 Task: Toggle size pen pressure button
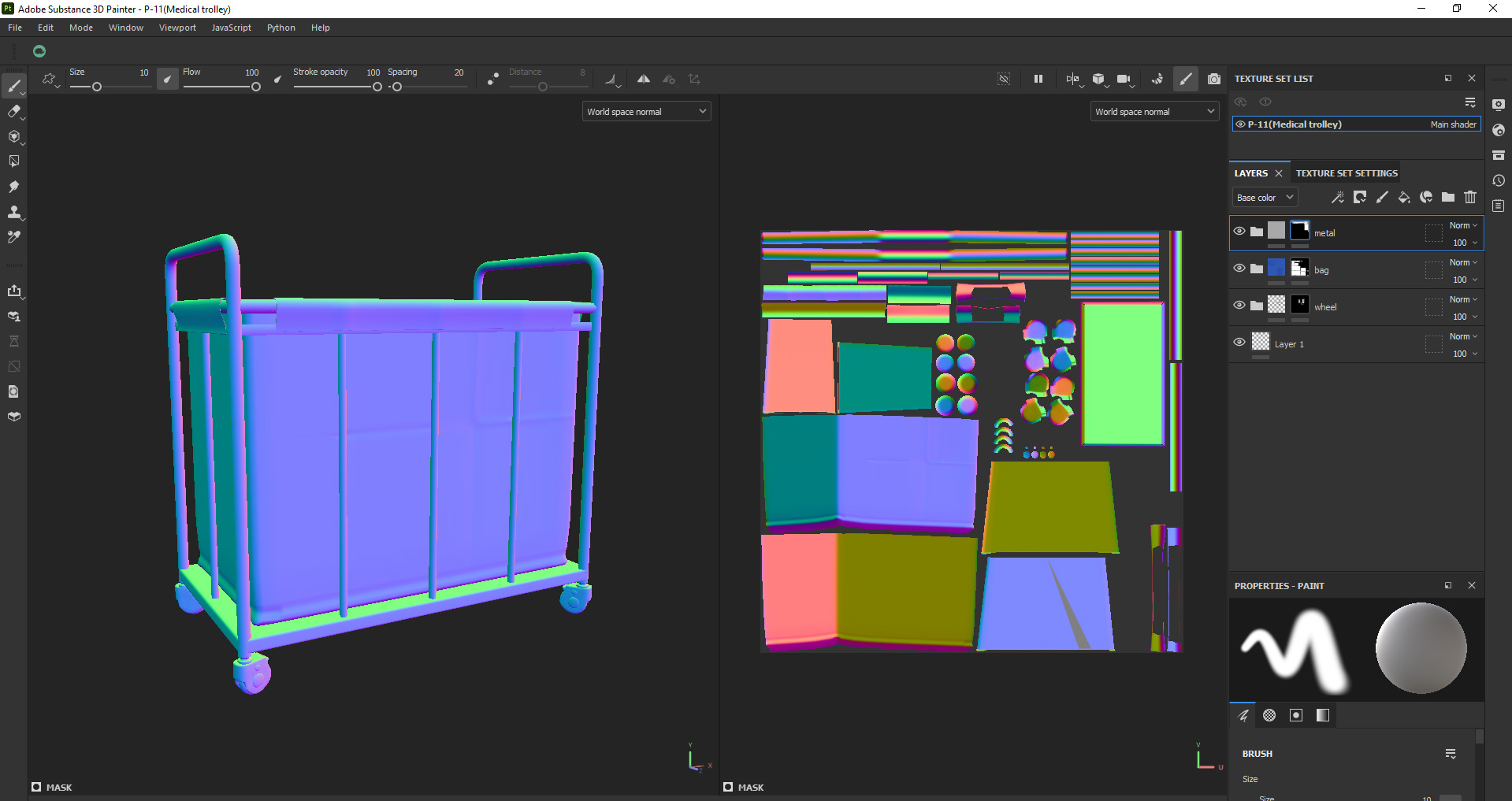tap(168, 79)
